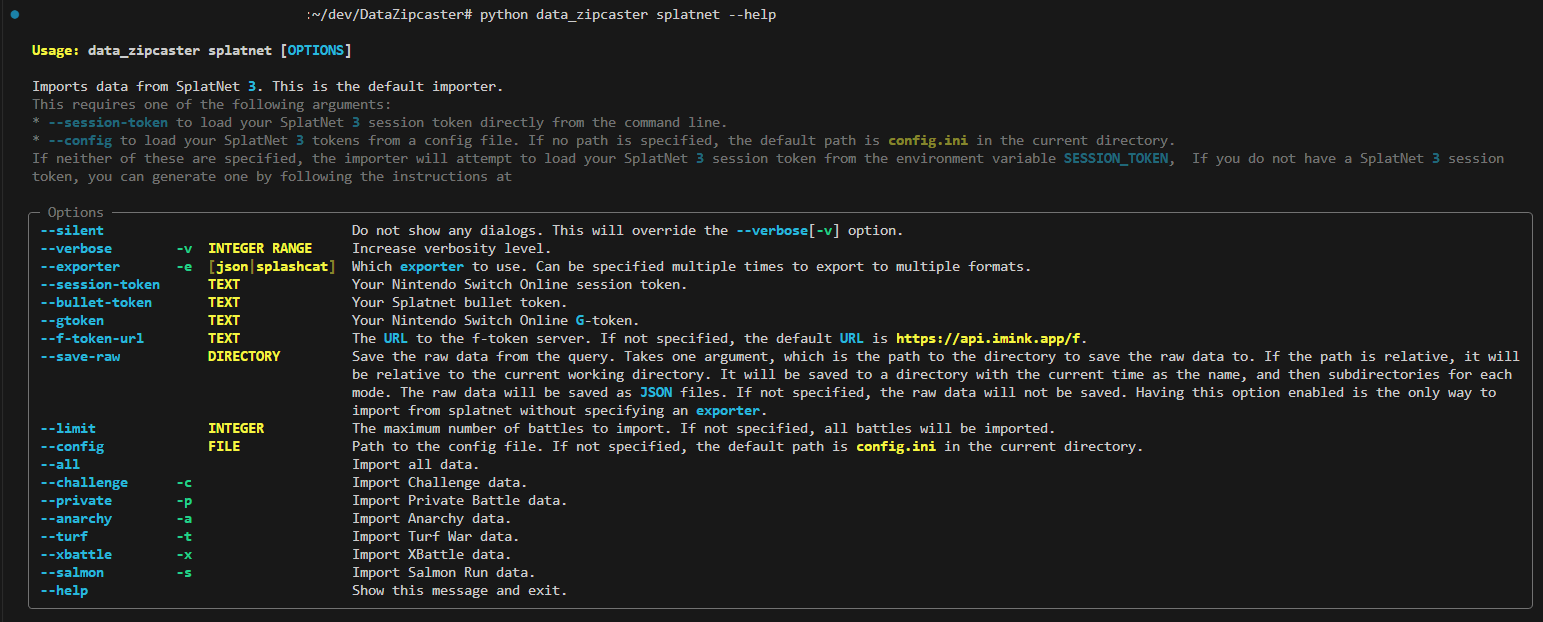Click the '-a' short flag

[184, 519]
